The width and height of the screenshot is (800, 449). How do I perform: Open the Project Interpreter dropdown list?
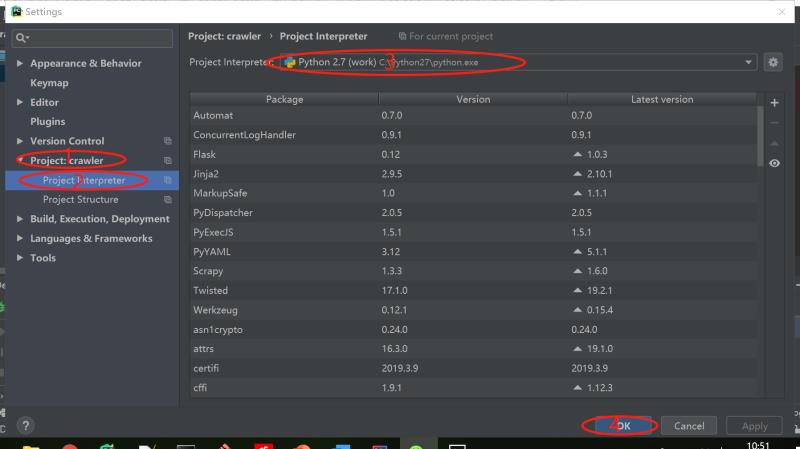[x=748, y=62]
